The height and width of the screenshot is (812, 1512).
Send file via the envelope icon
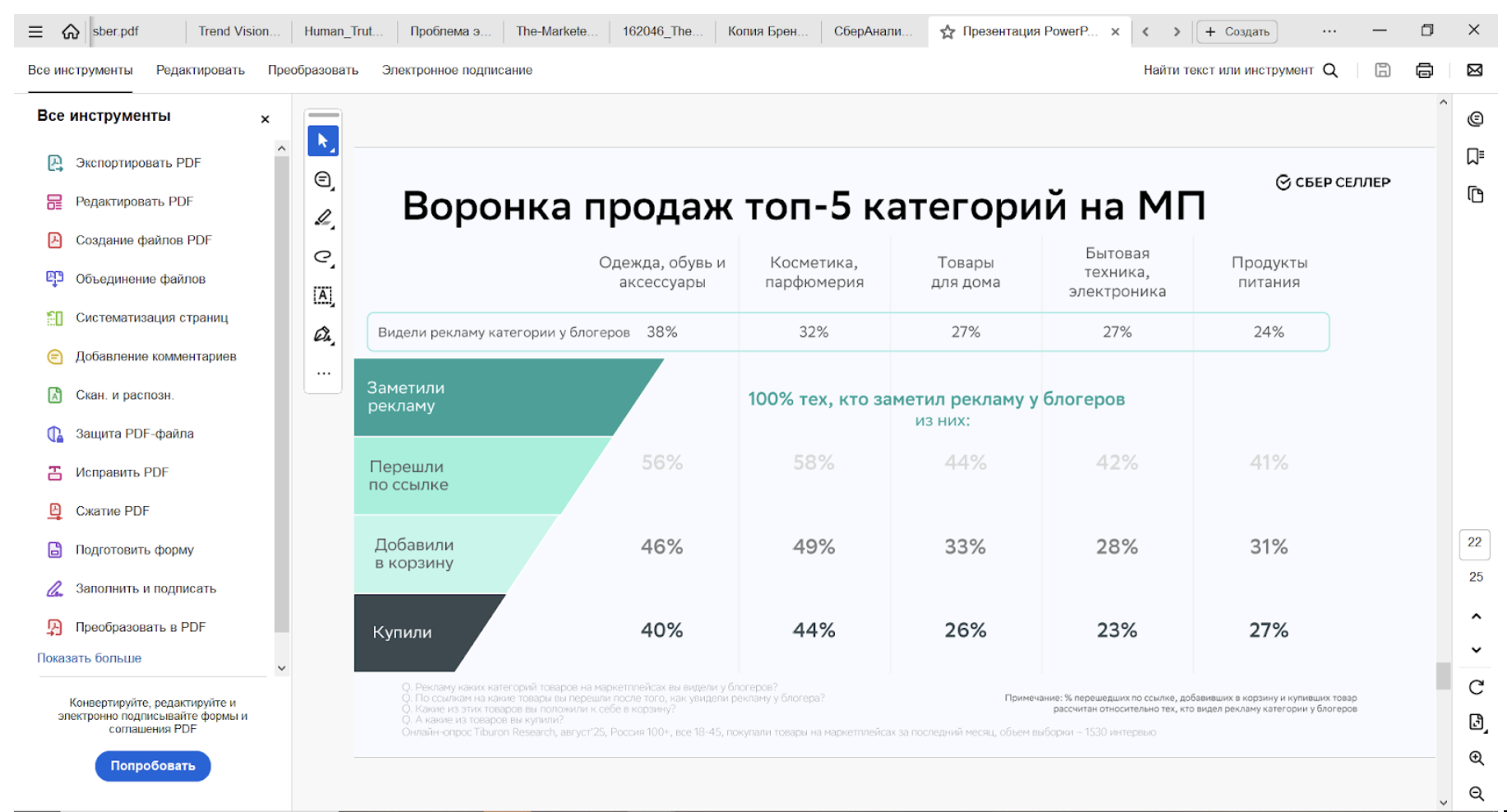pyautogui.click(x=1474, y=71)
